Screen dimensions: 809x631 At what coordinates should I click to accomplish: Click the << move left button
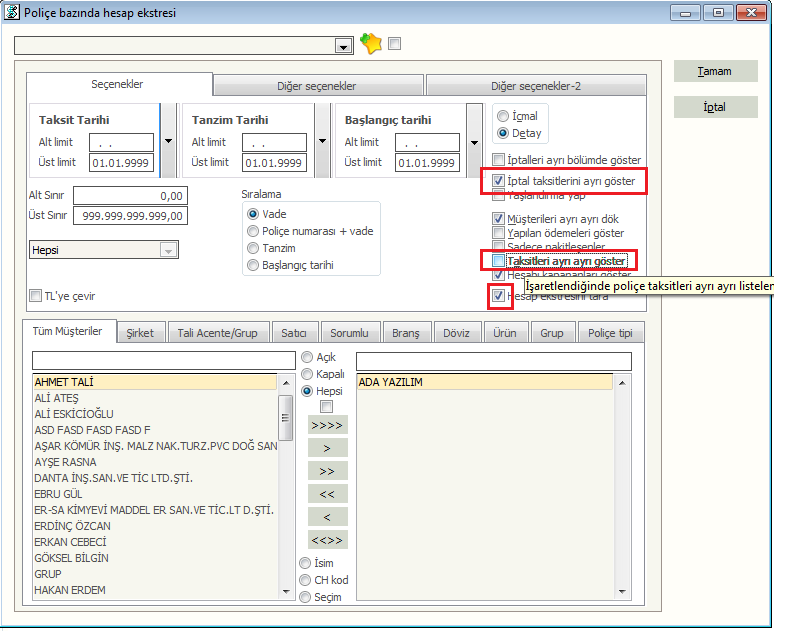327,493
